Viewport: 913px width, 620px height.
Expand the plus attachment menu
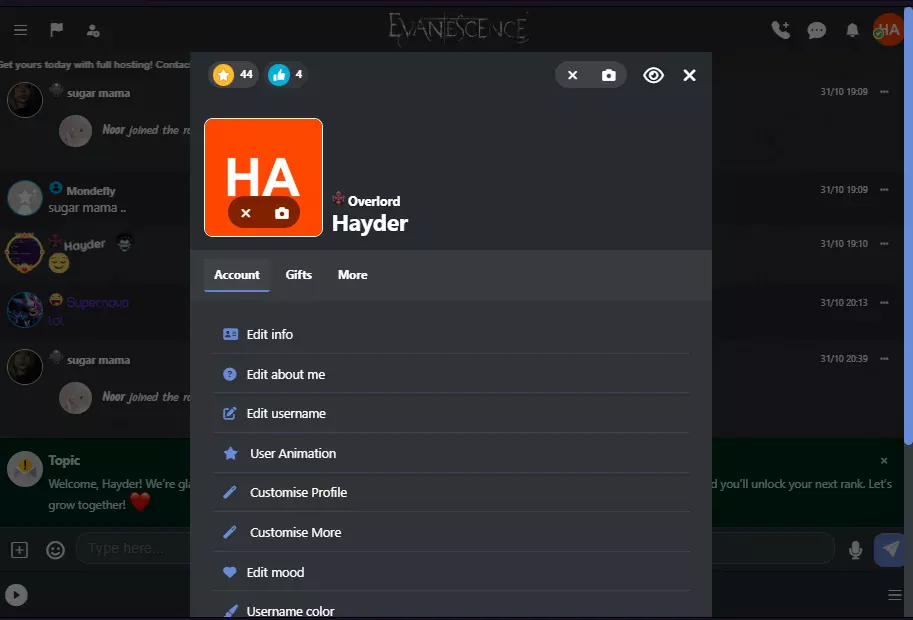19,549
